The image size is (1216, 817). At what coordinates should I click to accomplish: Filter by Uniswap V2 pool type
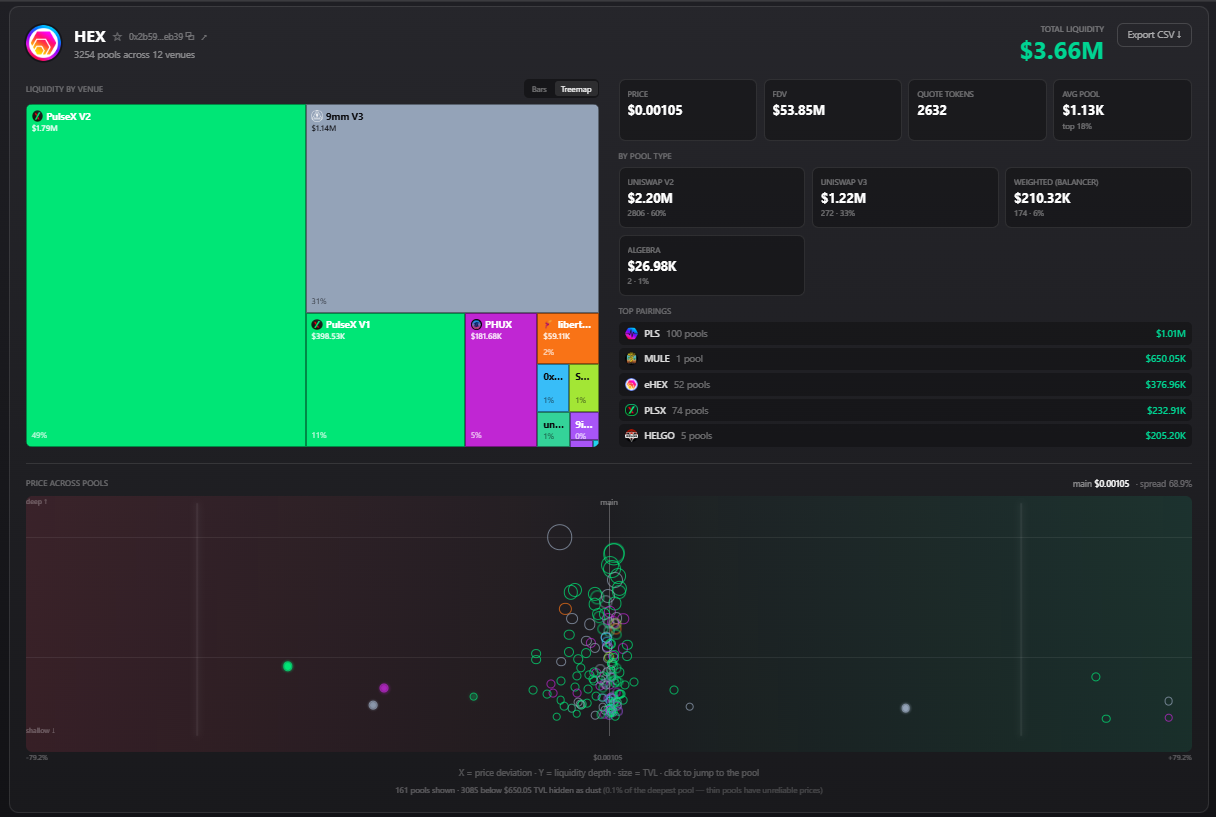(712, 197)
